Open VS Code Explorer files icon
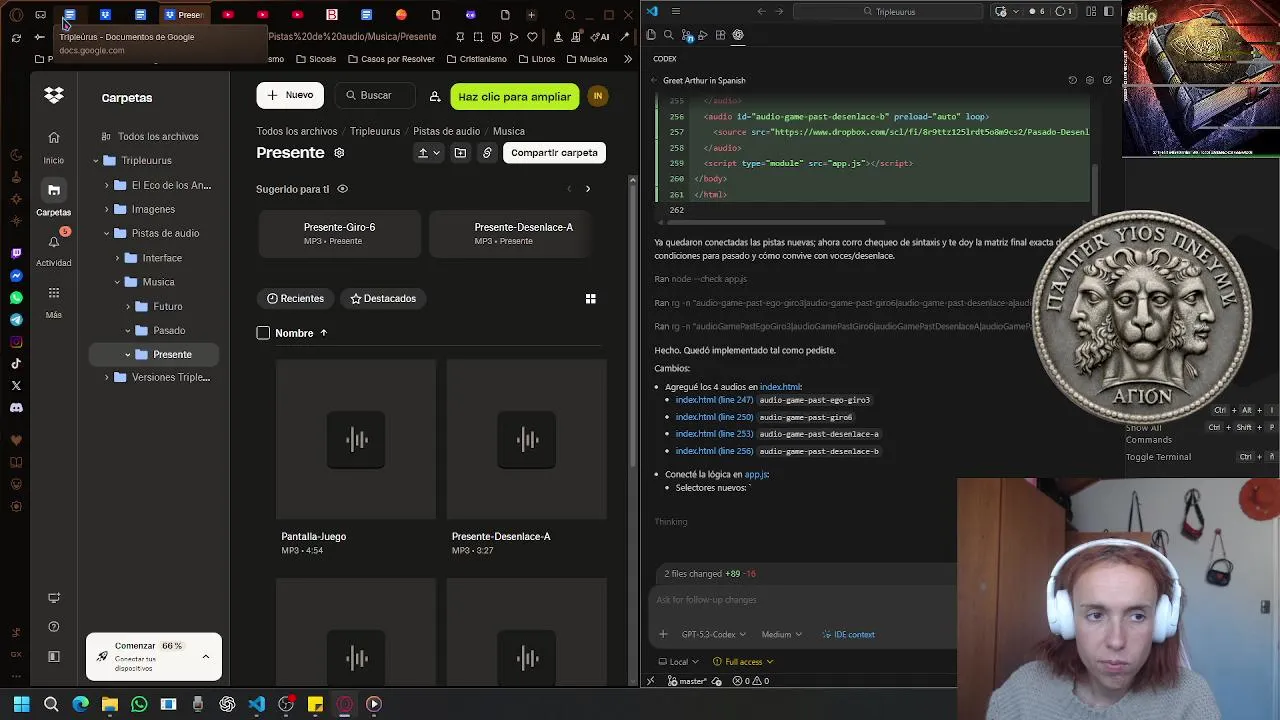Viewport: 1280px width, 720px height. pos(651,35)
